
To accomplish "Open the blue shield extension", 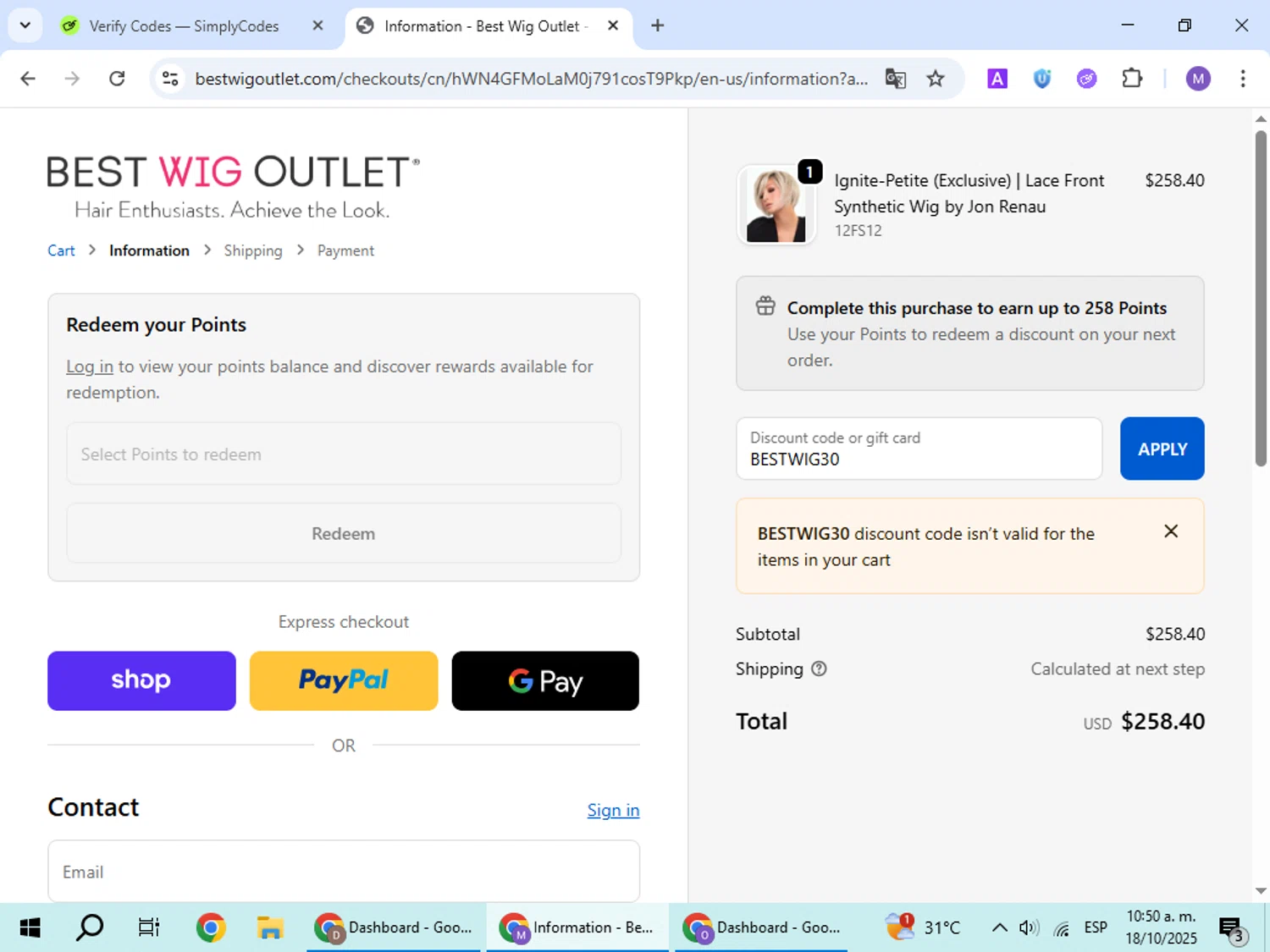I will pyautogui.click(x=1042, y=79).
